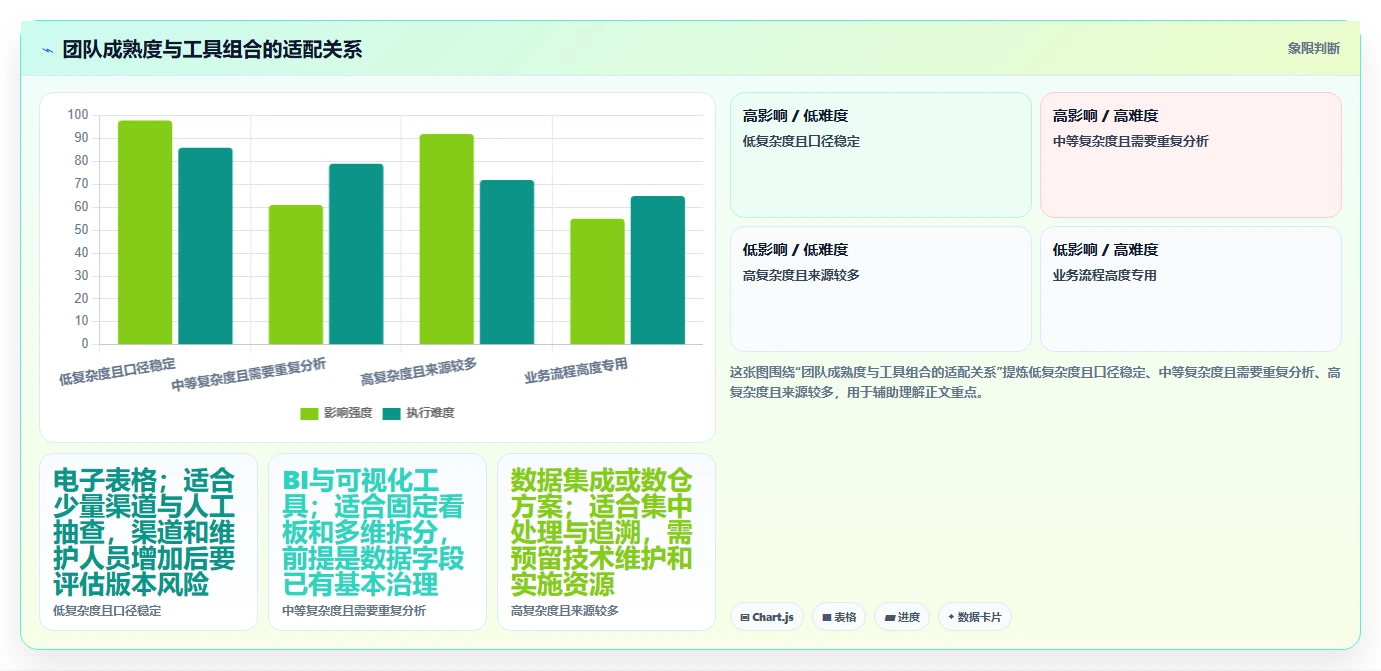Select the 低影响 / 低难度 quadrant card

[881, 289]
